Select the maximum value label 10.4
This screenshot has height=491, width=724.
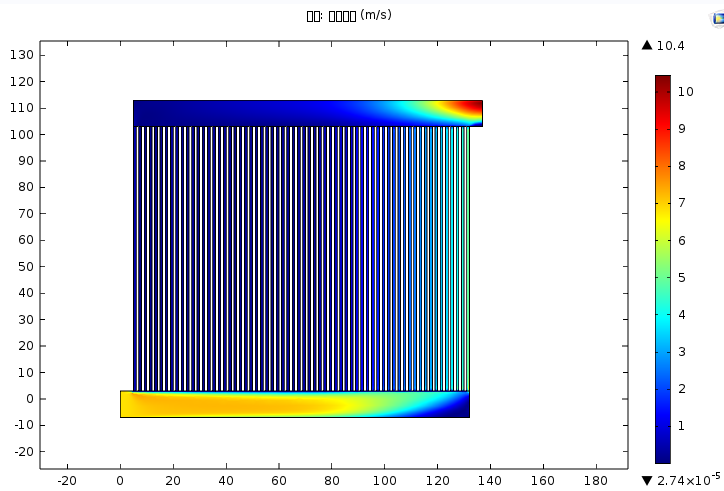(x=670, y=46)
